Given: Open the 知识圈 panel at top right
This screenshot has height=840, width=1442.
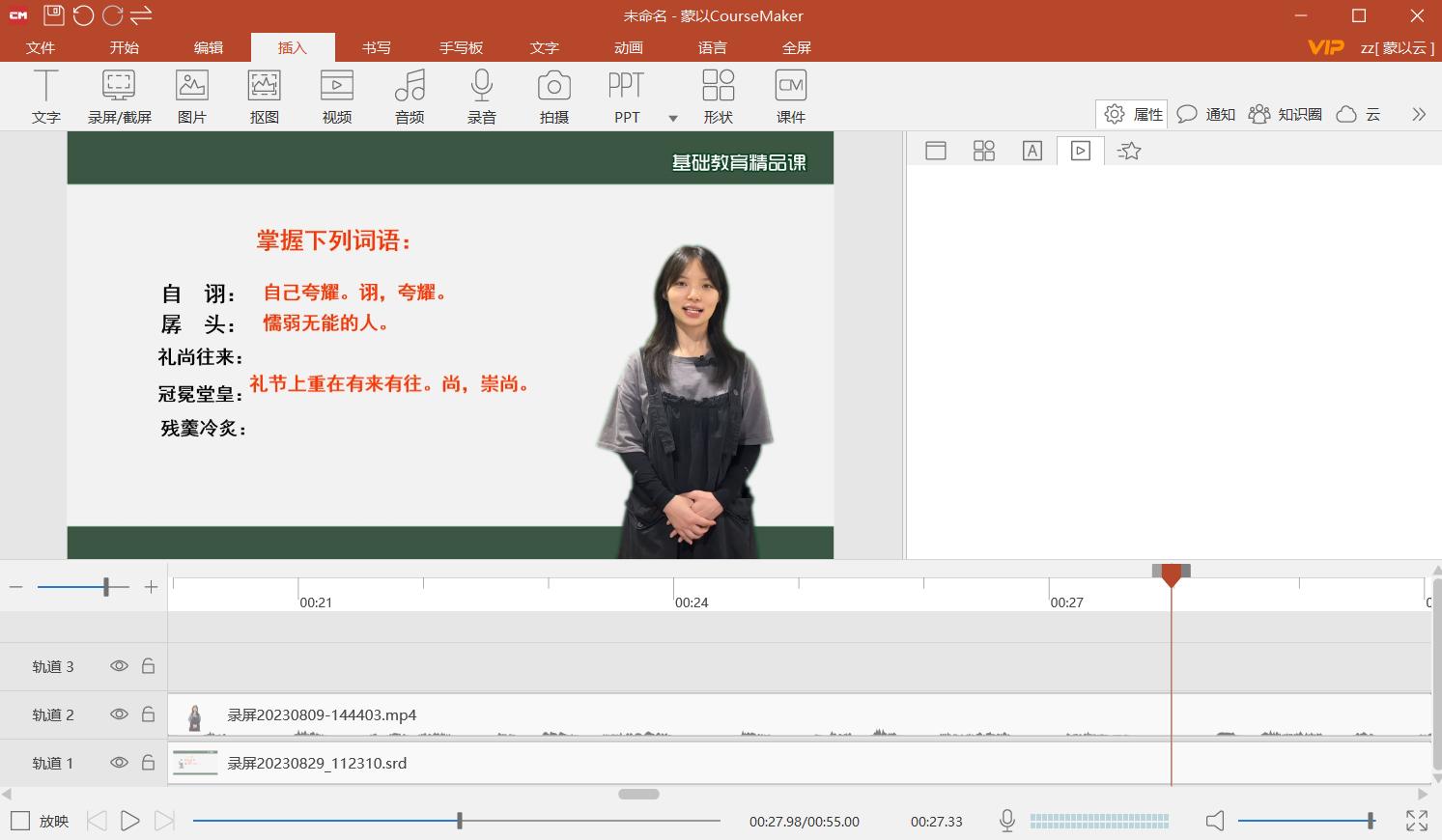Looking at the screenshot, I should coord(1286,114).
